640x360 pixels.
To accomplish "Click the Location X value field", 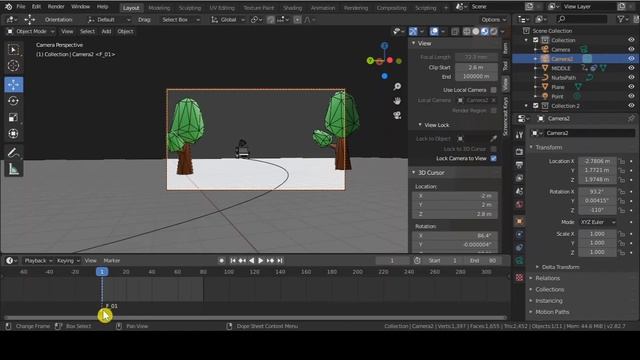I will pos(597,161).
